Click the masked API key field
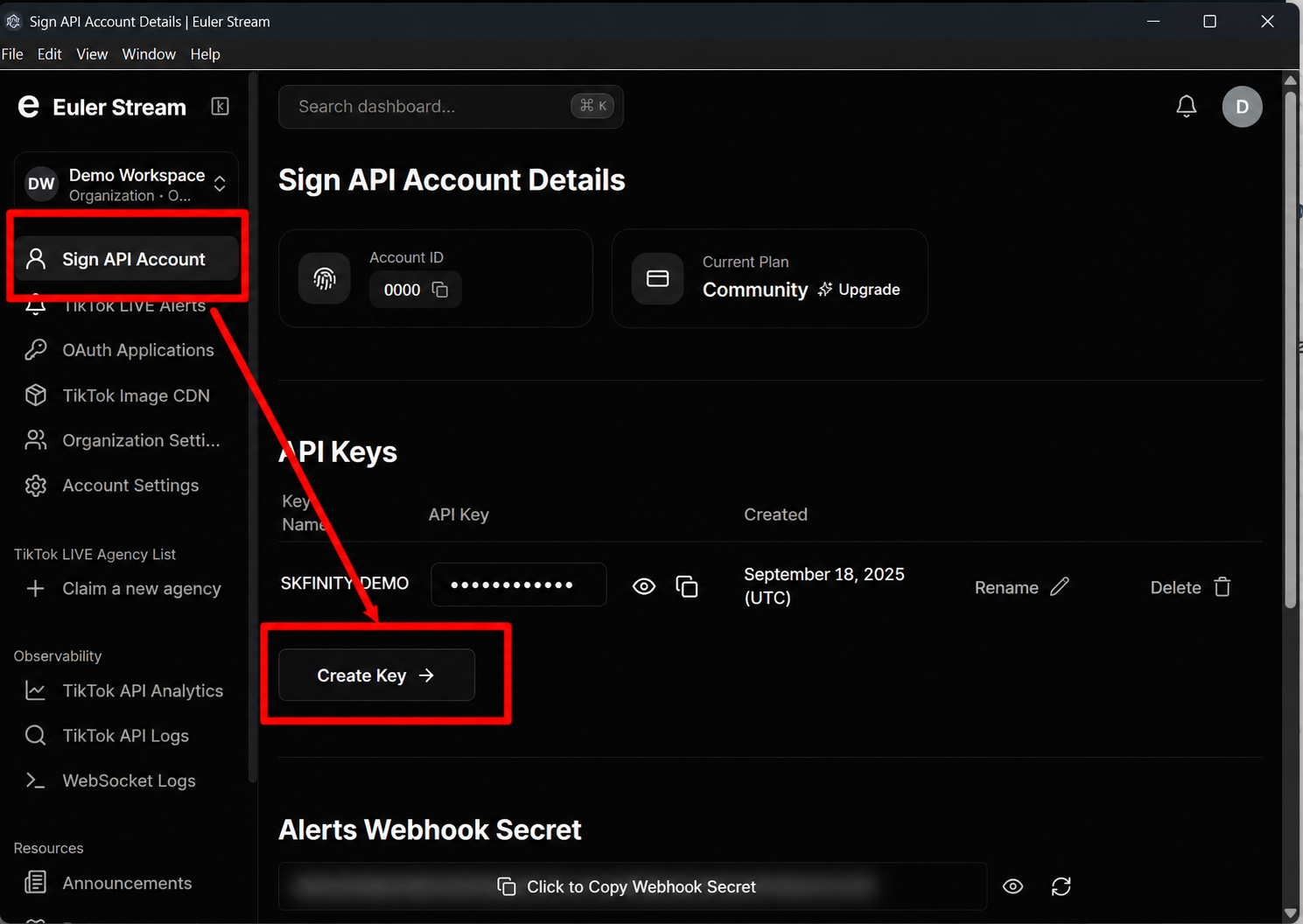This screenshot has height=924, width=1303. pos(519,584)
